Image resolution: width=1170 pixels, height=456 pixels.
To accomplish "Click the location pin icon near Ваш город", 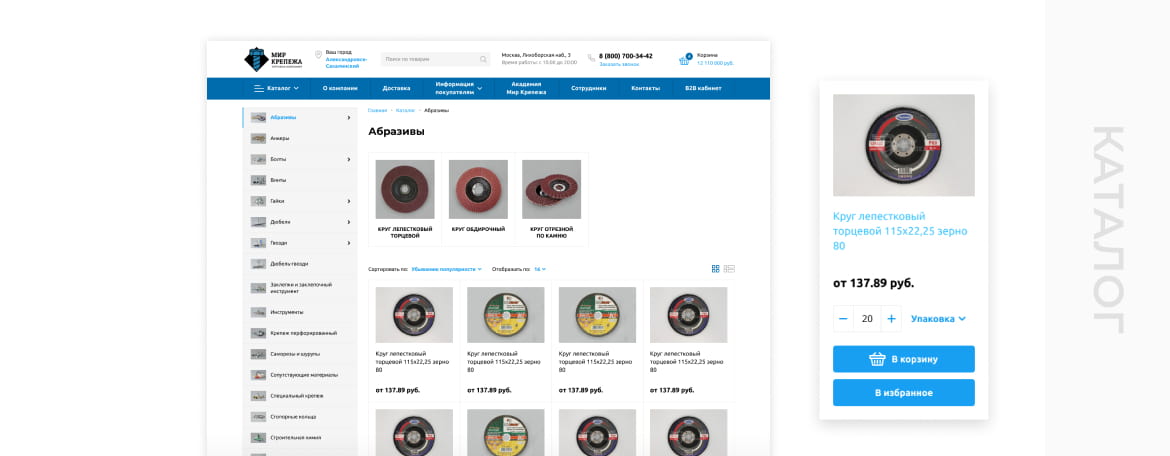I will (x=319, y=55).
